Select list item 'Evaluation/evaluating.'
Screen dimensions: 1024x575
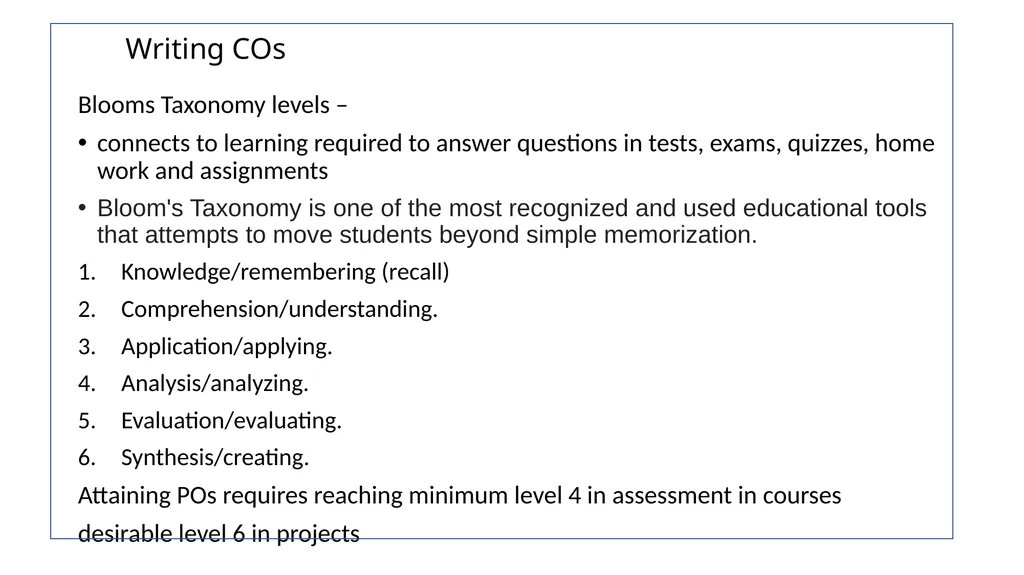point(231,420)
